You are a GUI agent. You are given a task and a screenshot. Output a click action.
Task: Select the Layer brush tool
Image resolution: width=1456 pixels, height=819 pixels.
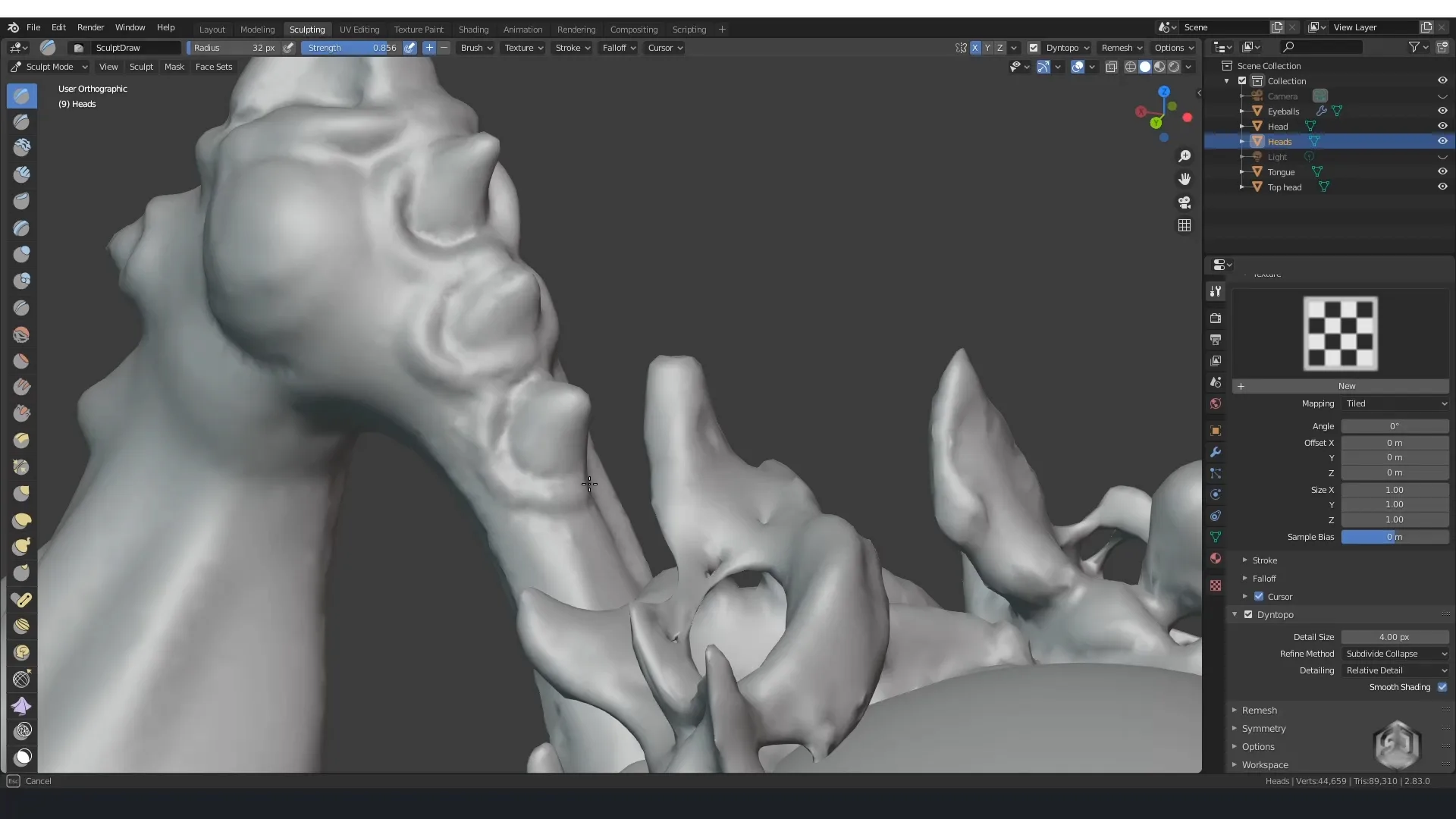22,227
